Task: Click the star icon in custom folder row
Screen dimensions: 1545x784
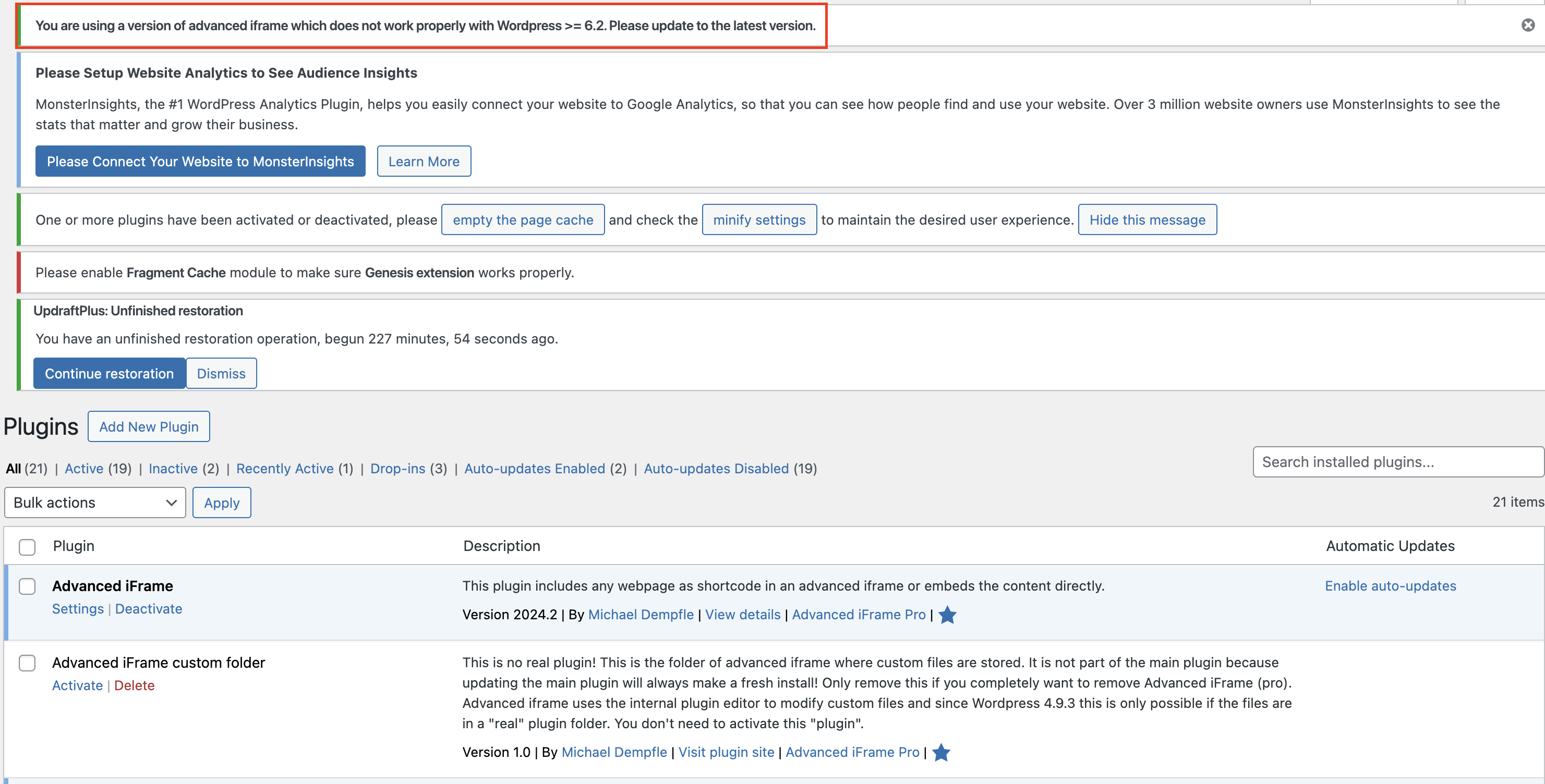Action: click(x=941, y=752)
